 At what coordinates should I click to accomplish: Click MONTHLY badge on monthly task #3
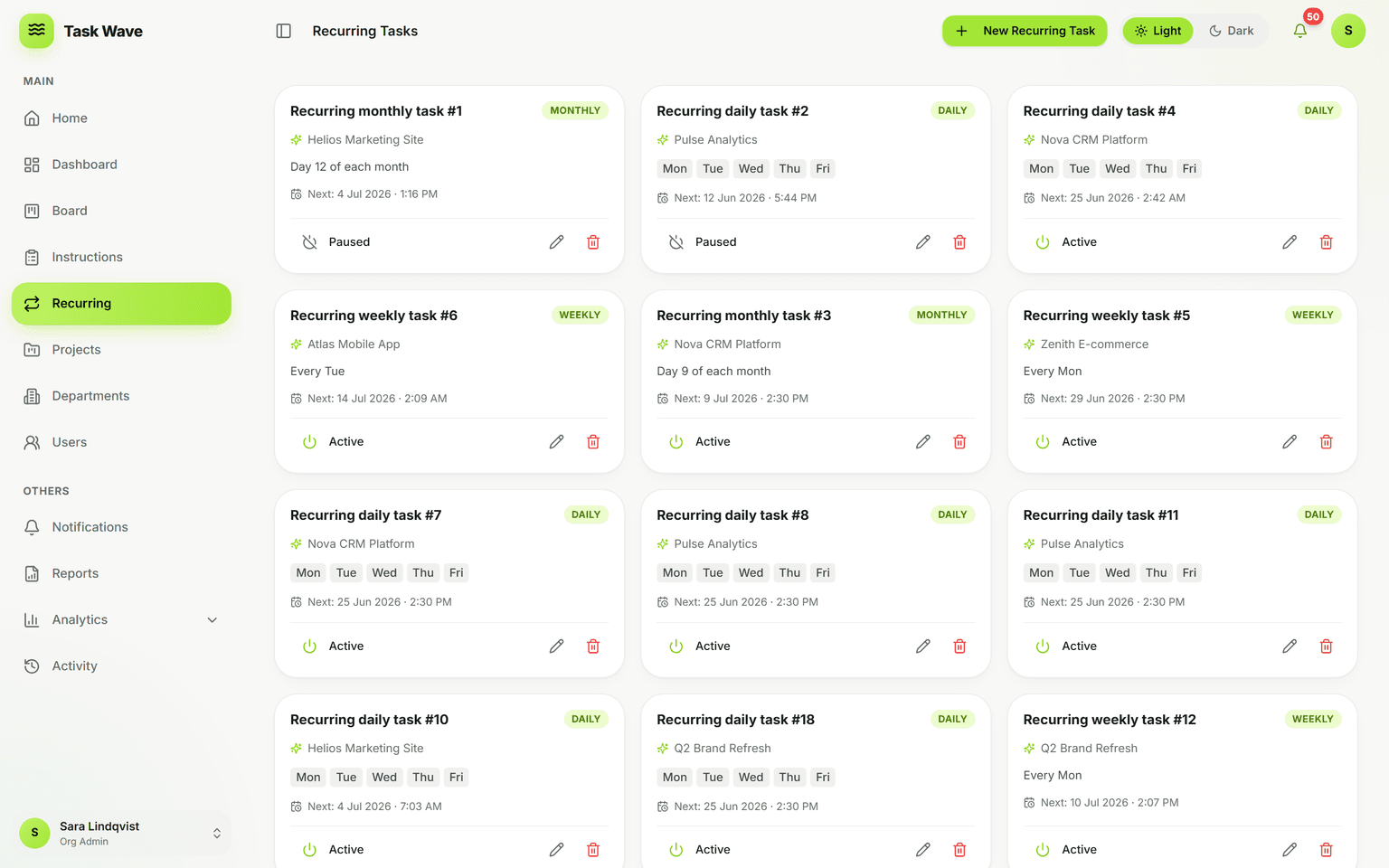941,315
